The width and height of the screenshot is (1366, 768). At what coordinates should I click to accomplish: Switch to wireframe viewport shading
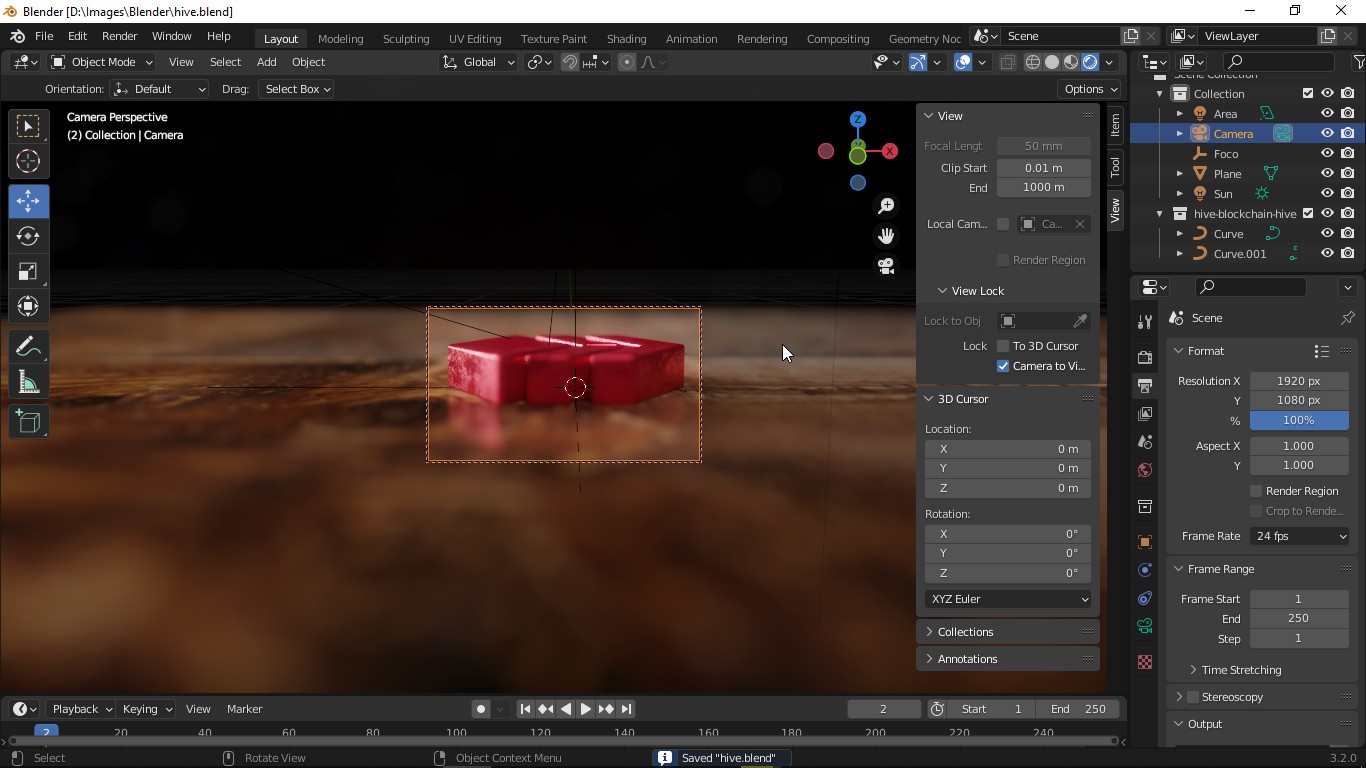[x=1033, y=62]
